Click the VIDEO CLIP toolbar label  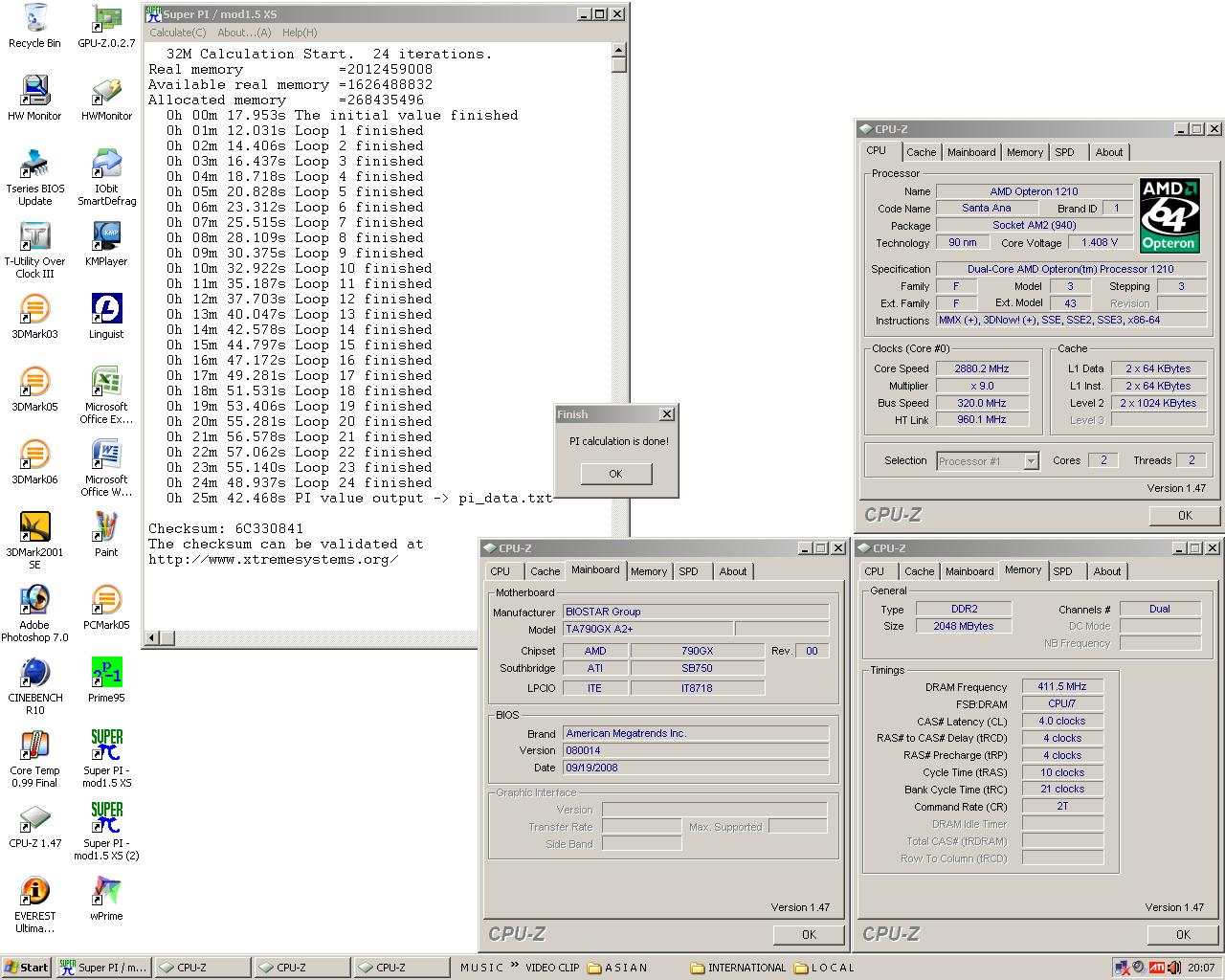(x=552, y=968)
